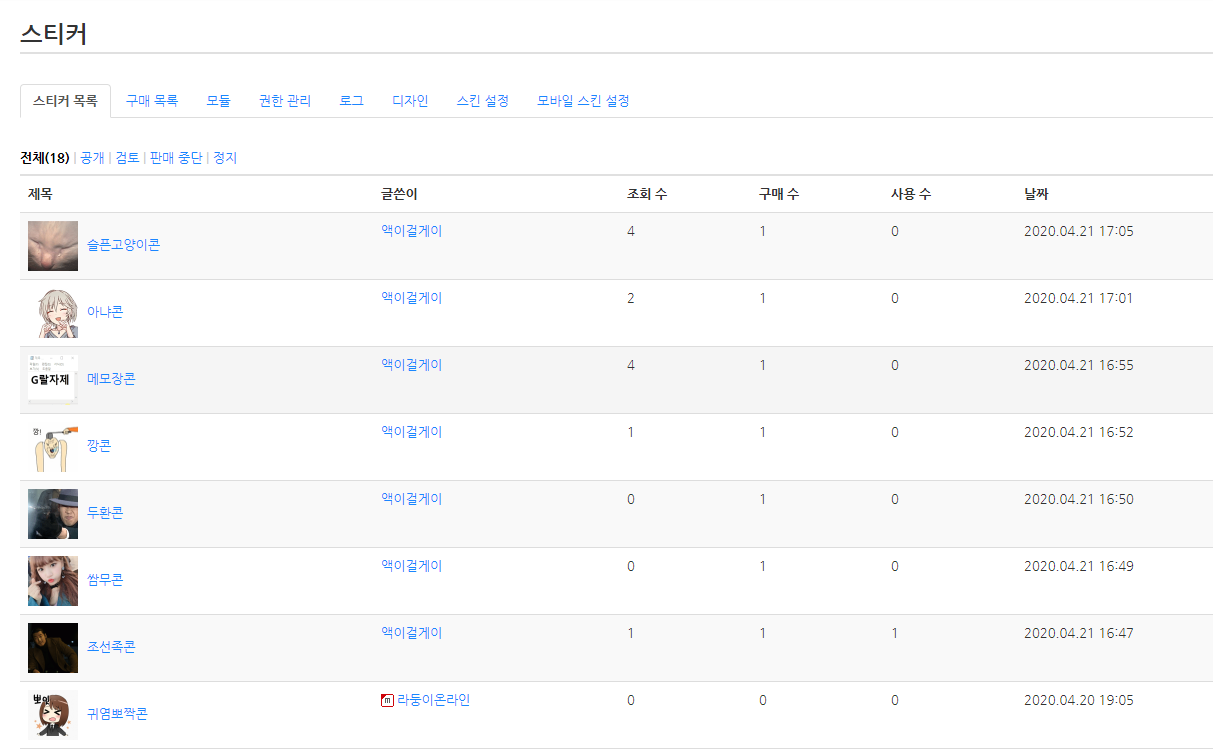Click author 액이걸게이 in the 메모장콘 row
Image resolution: width=1213 pixels, height=749 pixels.
click(x=411, y=365)
